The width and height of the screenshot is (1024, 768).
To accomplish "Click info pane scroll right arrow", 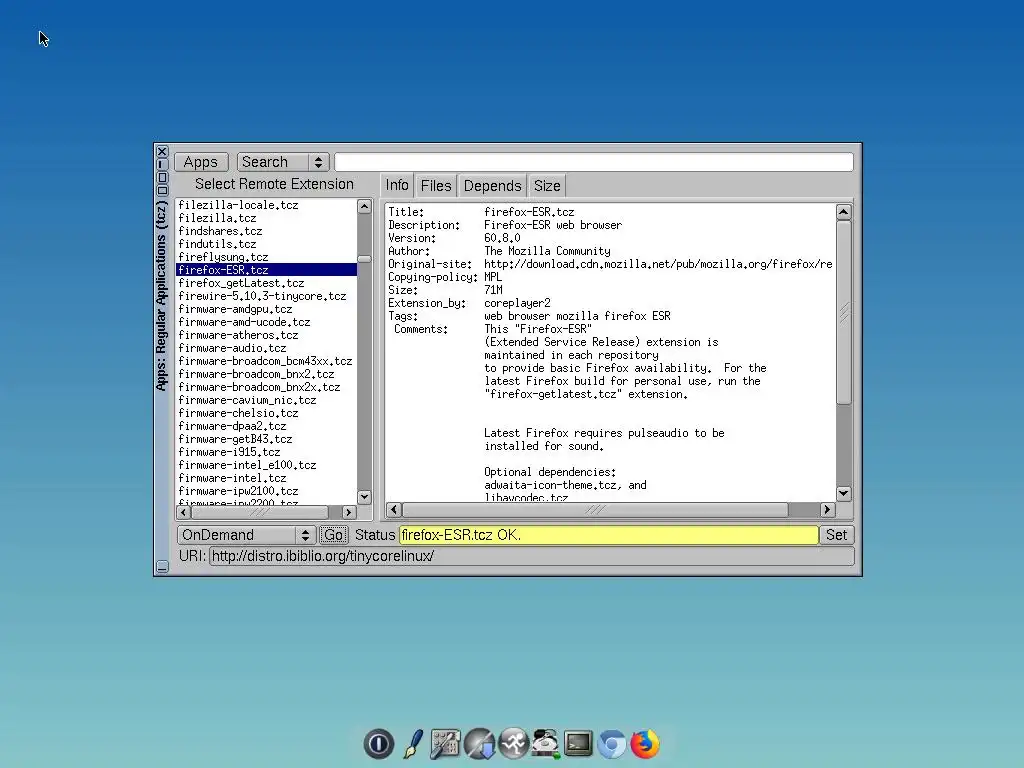I will point(827,509).
